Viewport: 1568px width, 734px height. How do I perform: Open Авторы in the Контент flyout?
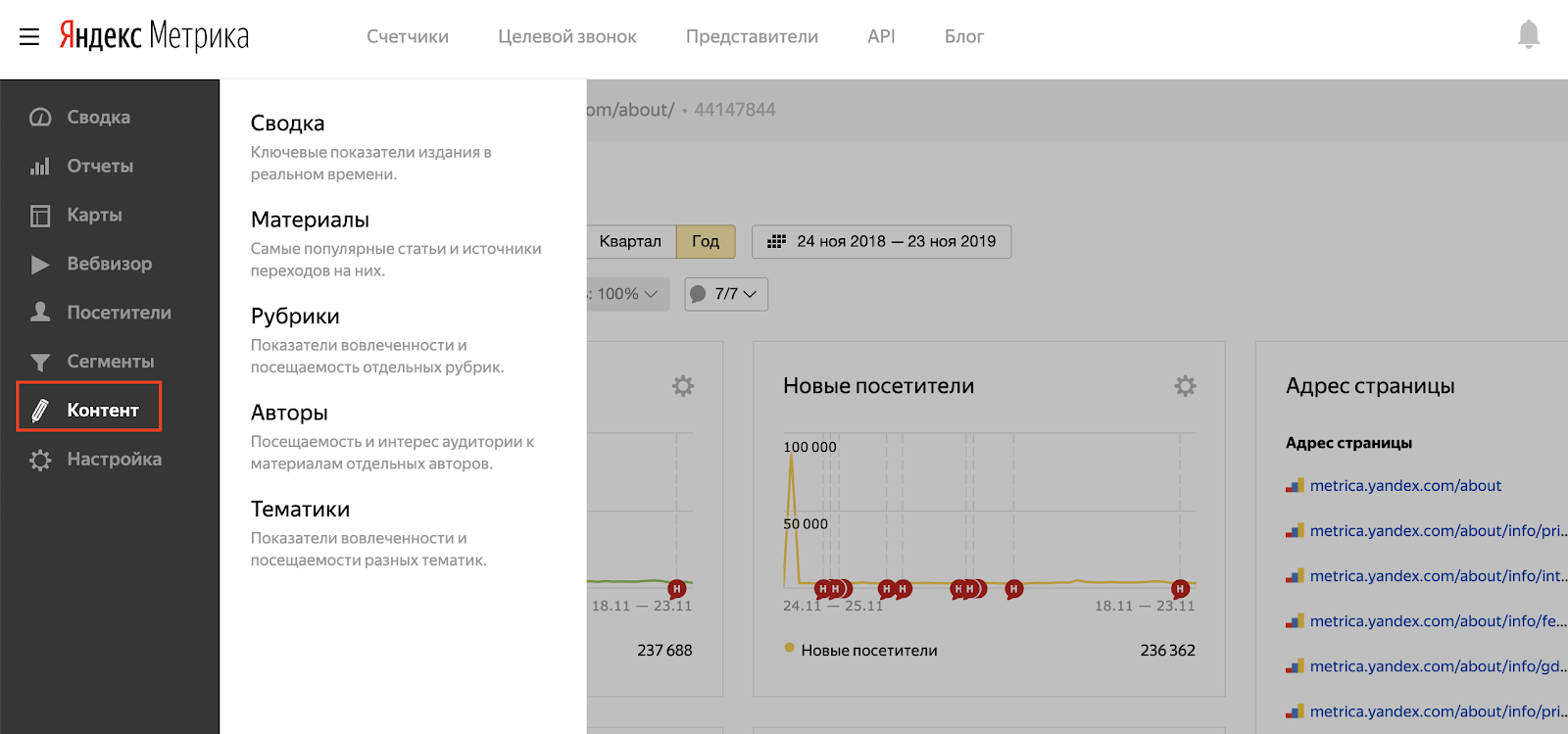click(x=289, y=413)
